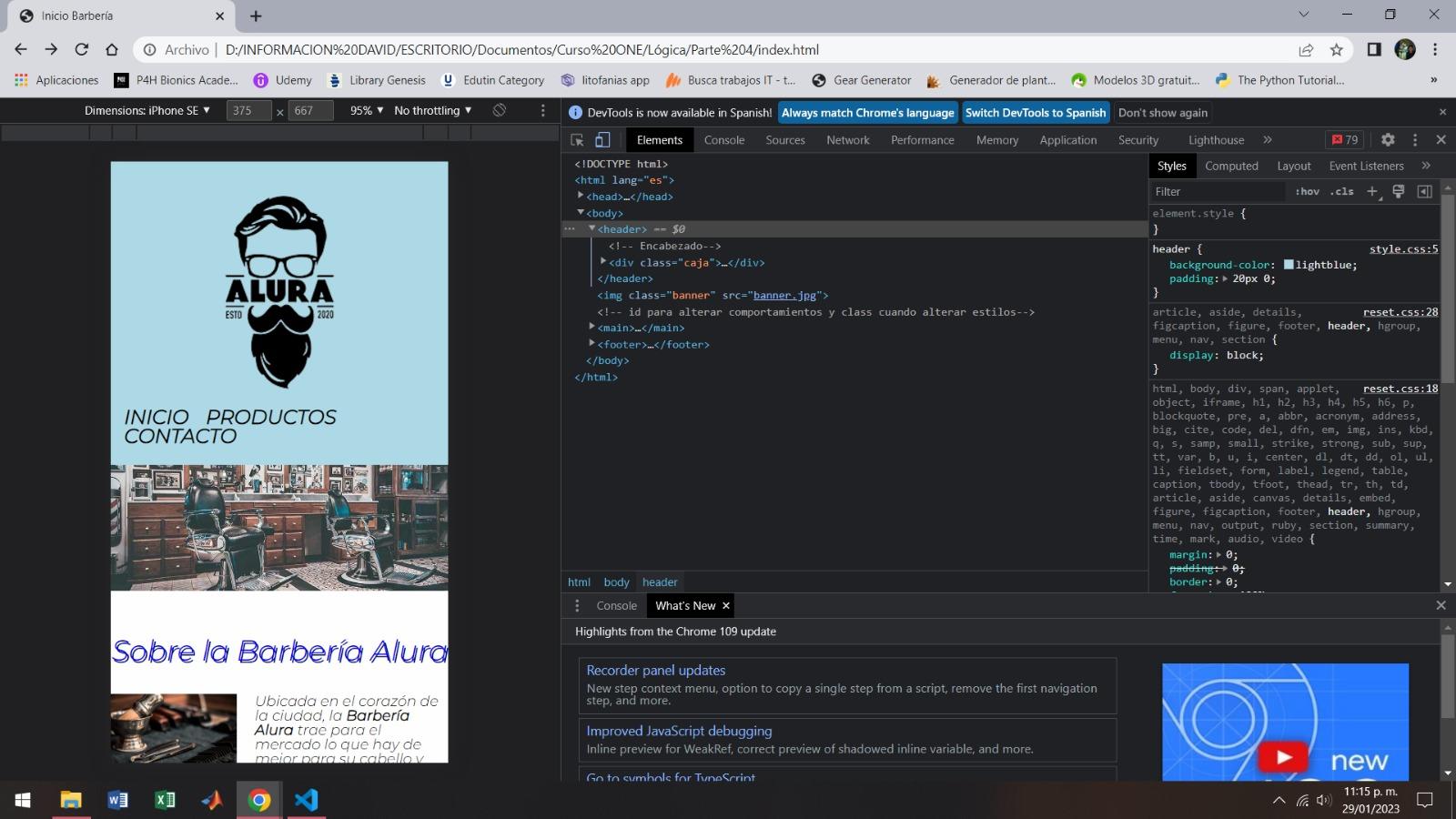Image resolution: width=1456 pixels, height=819 pixels.
Task: Toggle the device toolbar icon
Action: [x=602, y=140]
